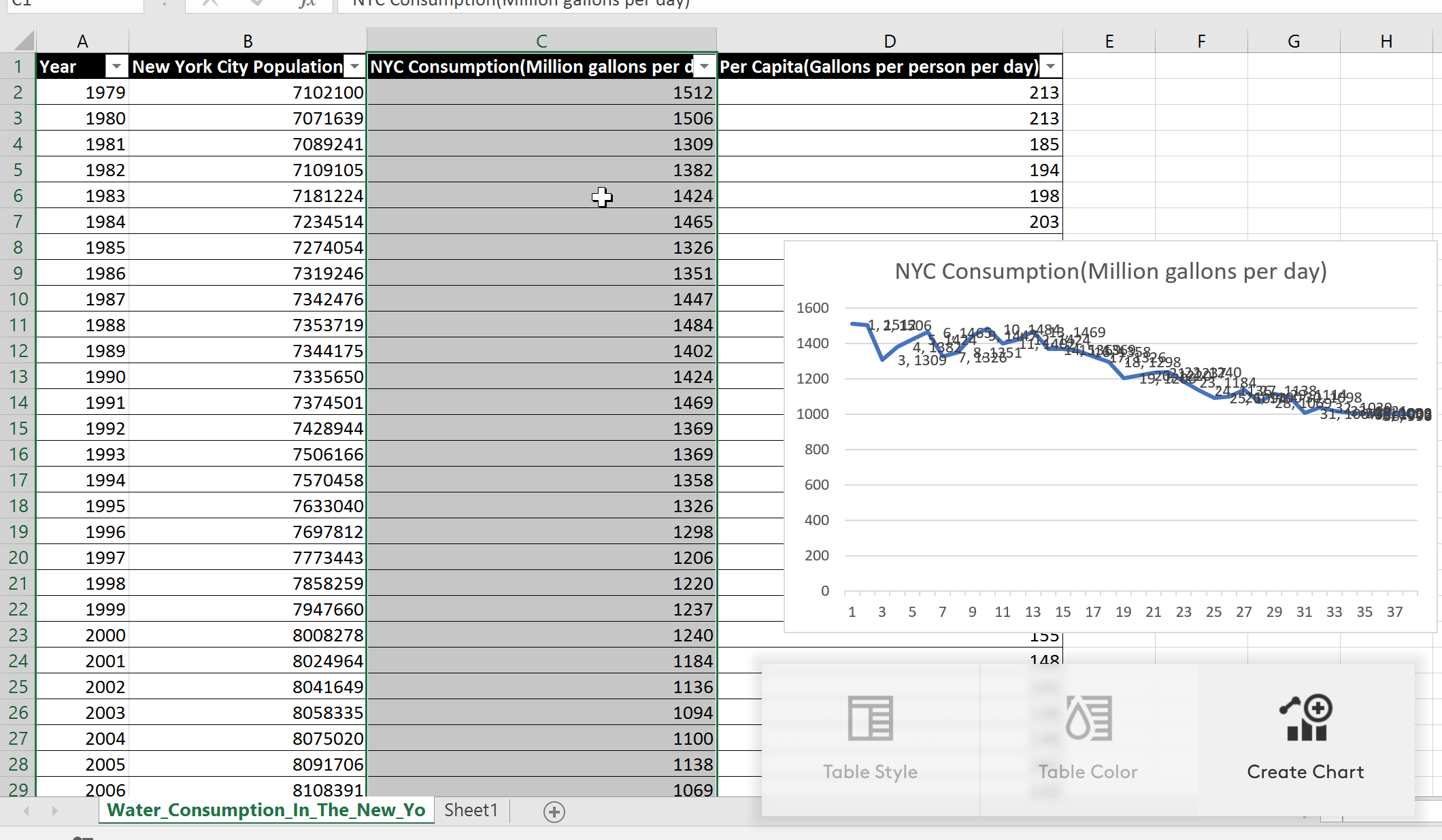Switch to the Sheet1 tab
This screenshot has height=840, width=1442.
point(471,810)
